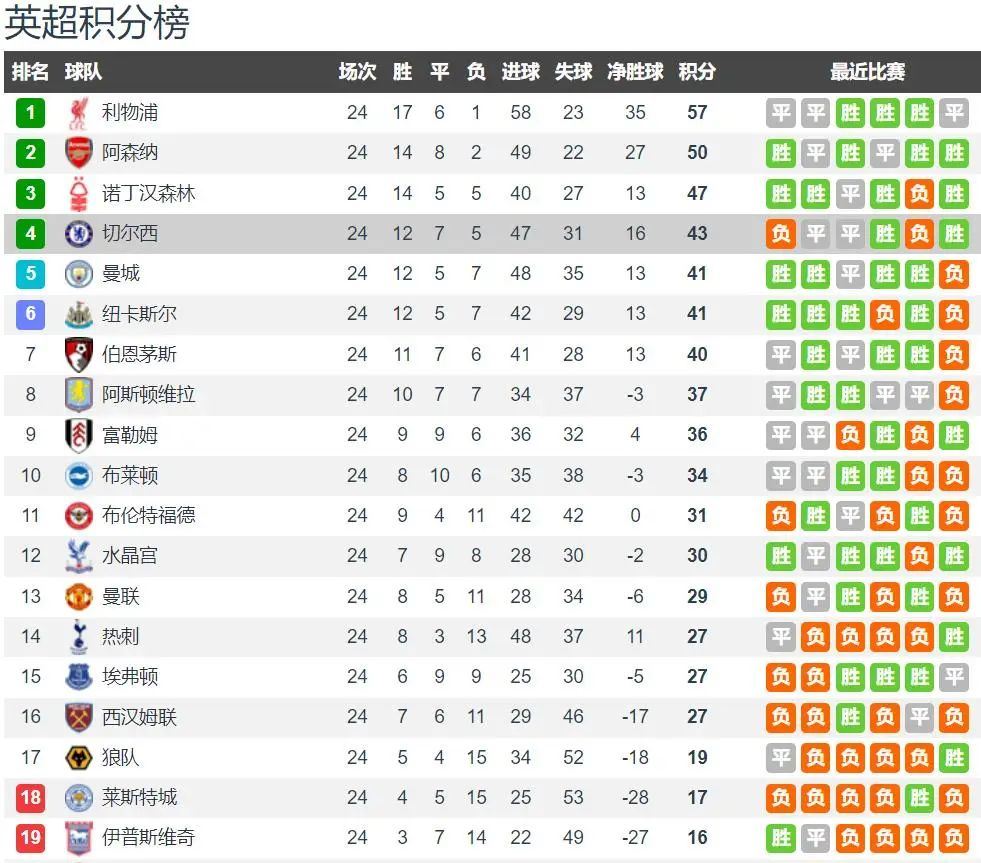Open 诺丁汉森林 team link
This screenshot has height=863, width=981.
(148, 193)
